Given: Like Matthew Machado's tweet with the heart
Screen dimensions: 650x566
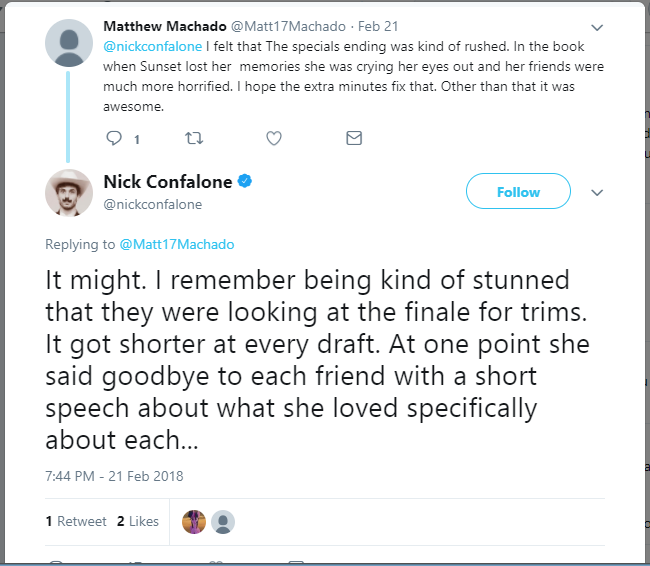Looking at the screenshot, I should [274, 139].
